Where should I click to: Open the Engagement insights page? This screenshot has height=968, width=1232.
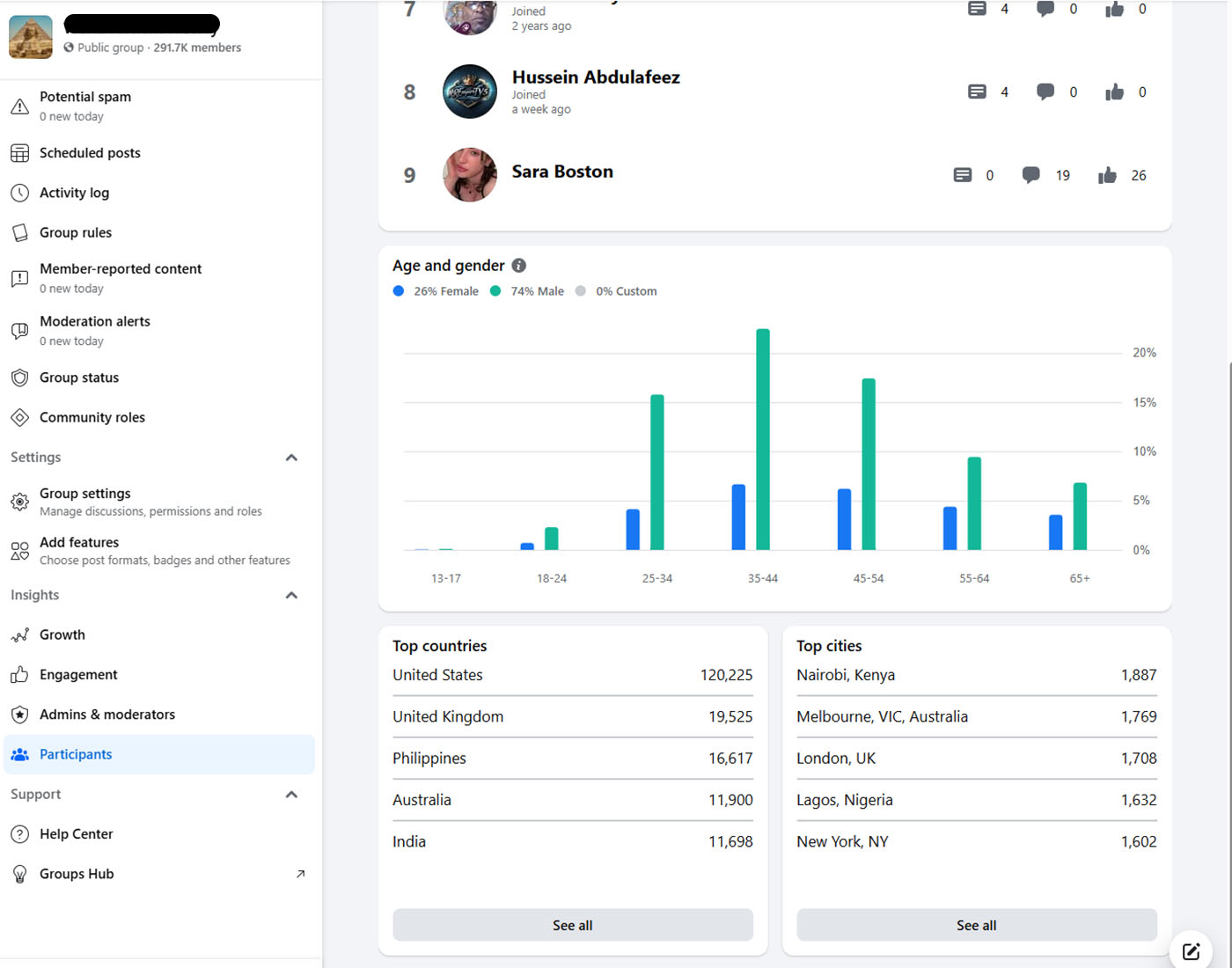(78, 675)
